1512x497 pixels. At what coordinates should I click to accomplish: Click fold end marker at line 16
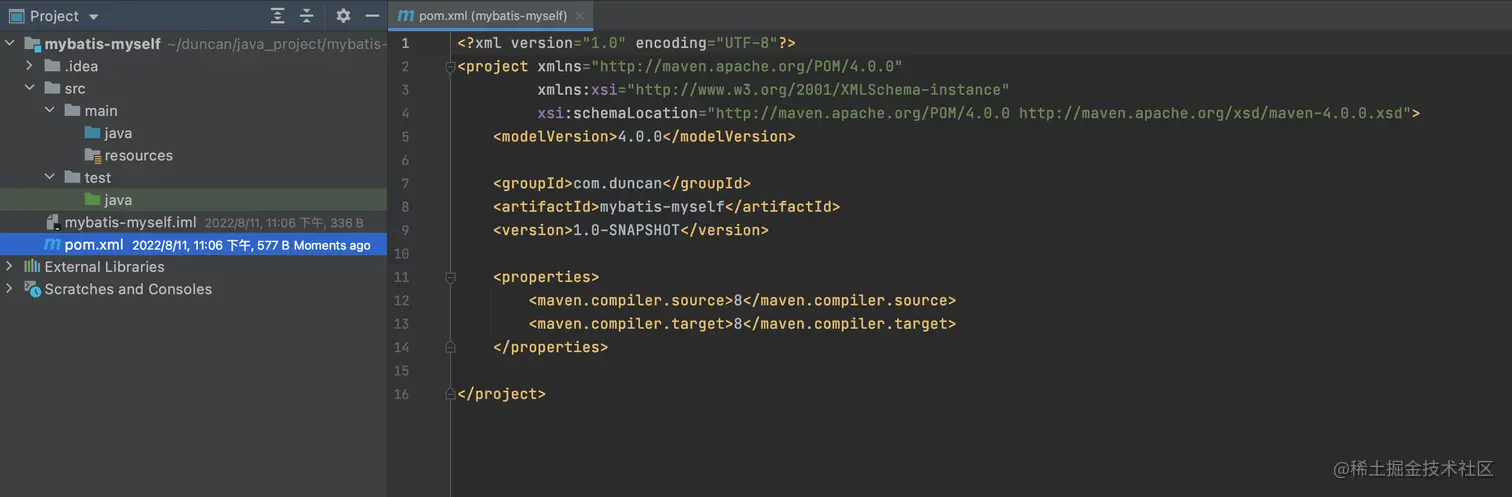point(450,394)
